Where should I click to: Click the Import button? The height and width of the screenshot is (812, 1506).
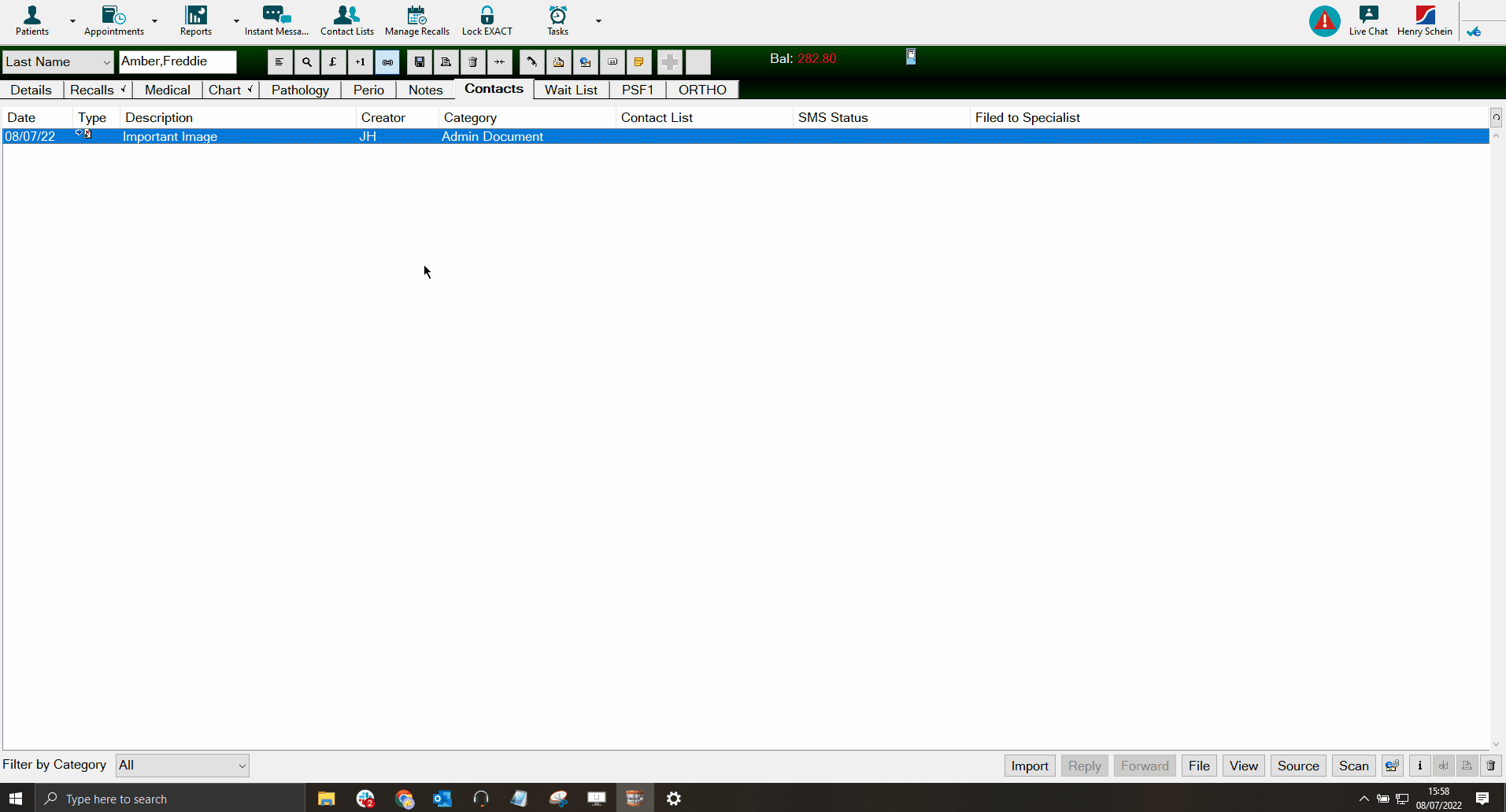(1030, 766)
